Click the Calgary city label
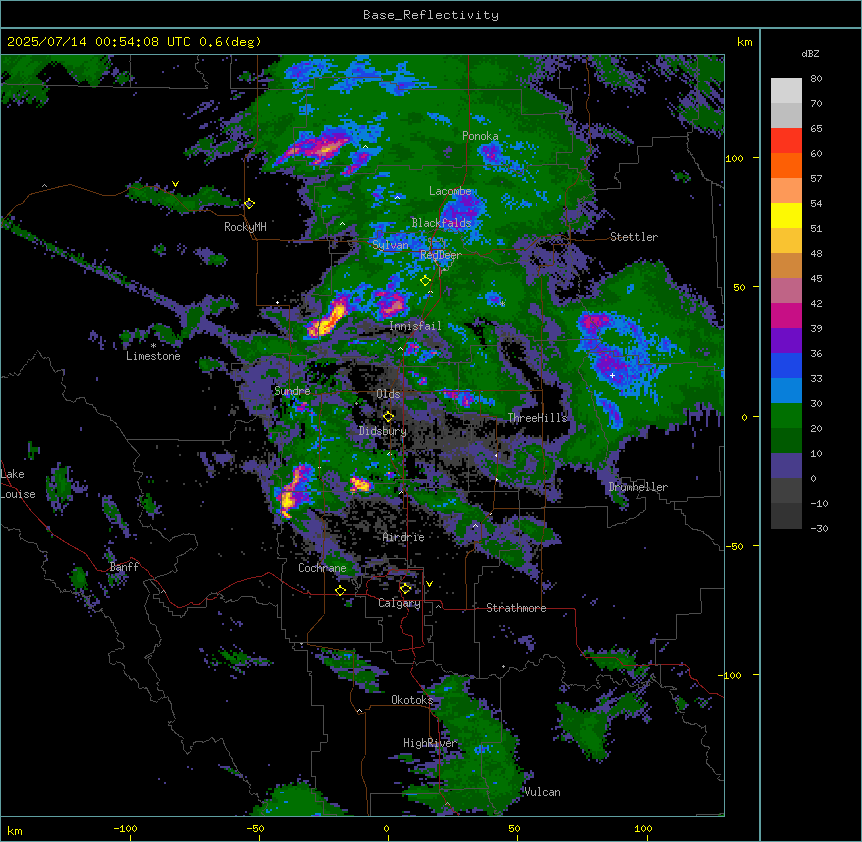The image size is (862, 842). (399, 603)
